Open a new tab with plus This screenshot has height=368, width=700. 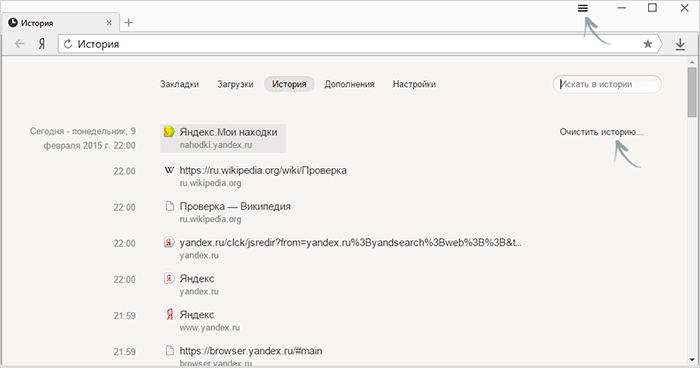coord(129,22)
